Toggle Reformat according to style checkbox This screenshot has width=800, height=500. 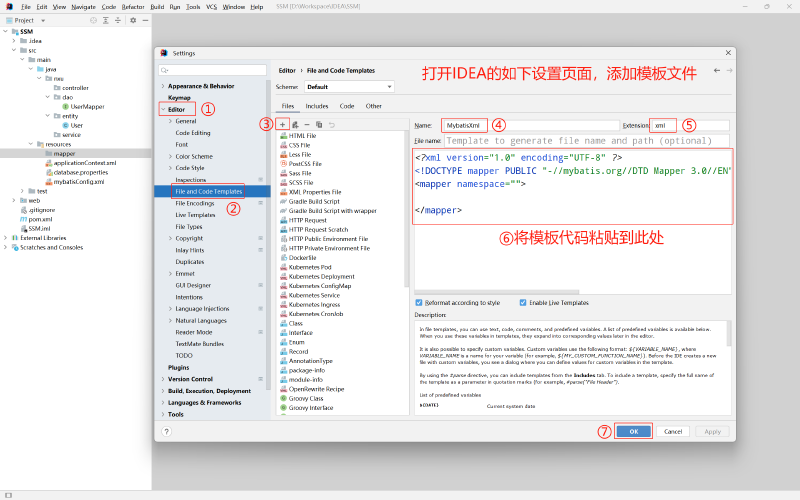(419, 303)
